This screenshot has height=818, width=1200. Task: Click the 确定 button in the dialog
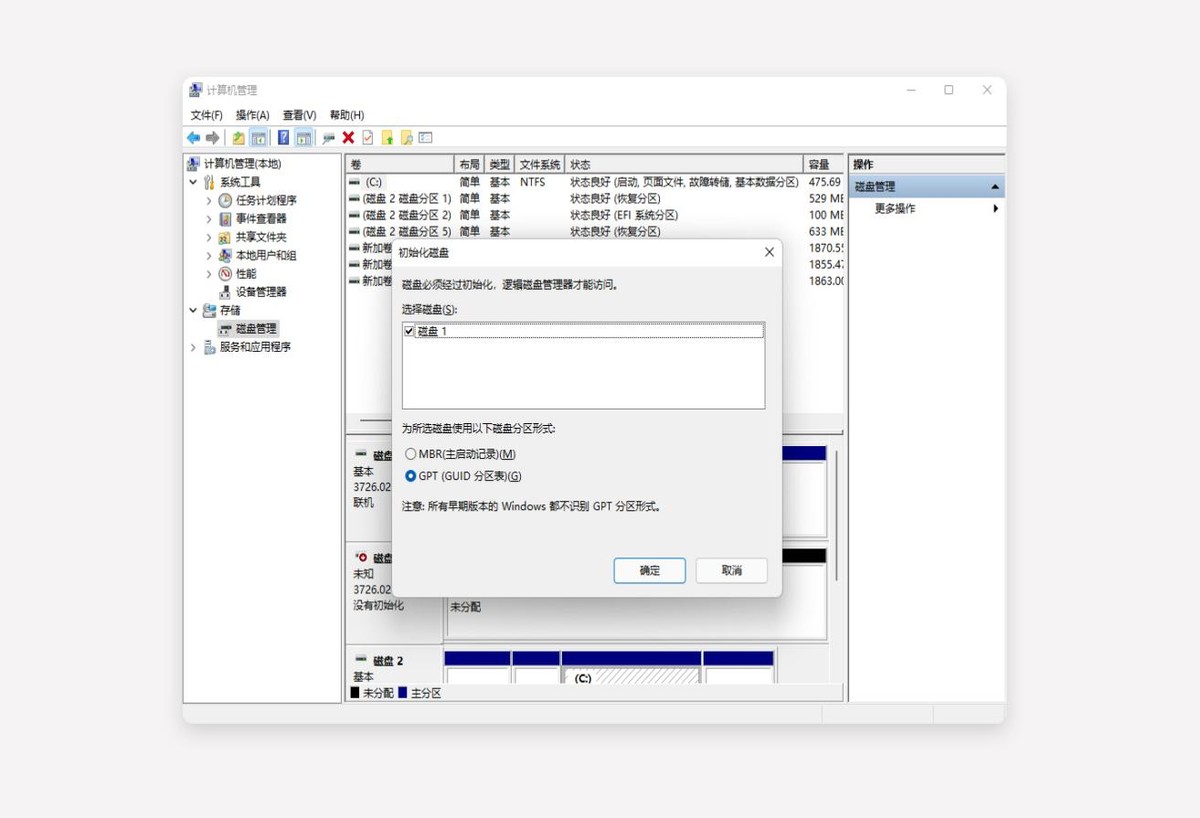(x=649, y=570)
